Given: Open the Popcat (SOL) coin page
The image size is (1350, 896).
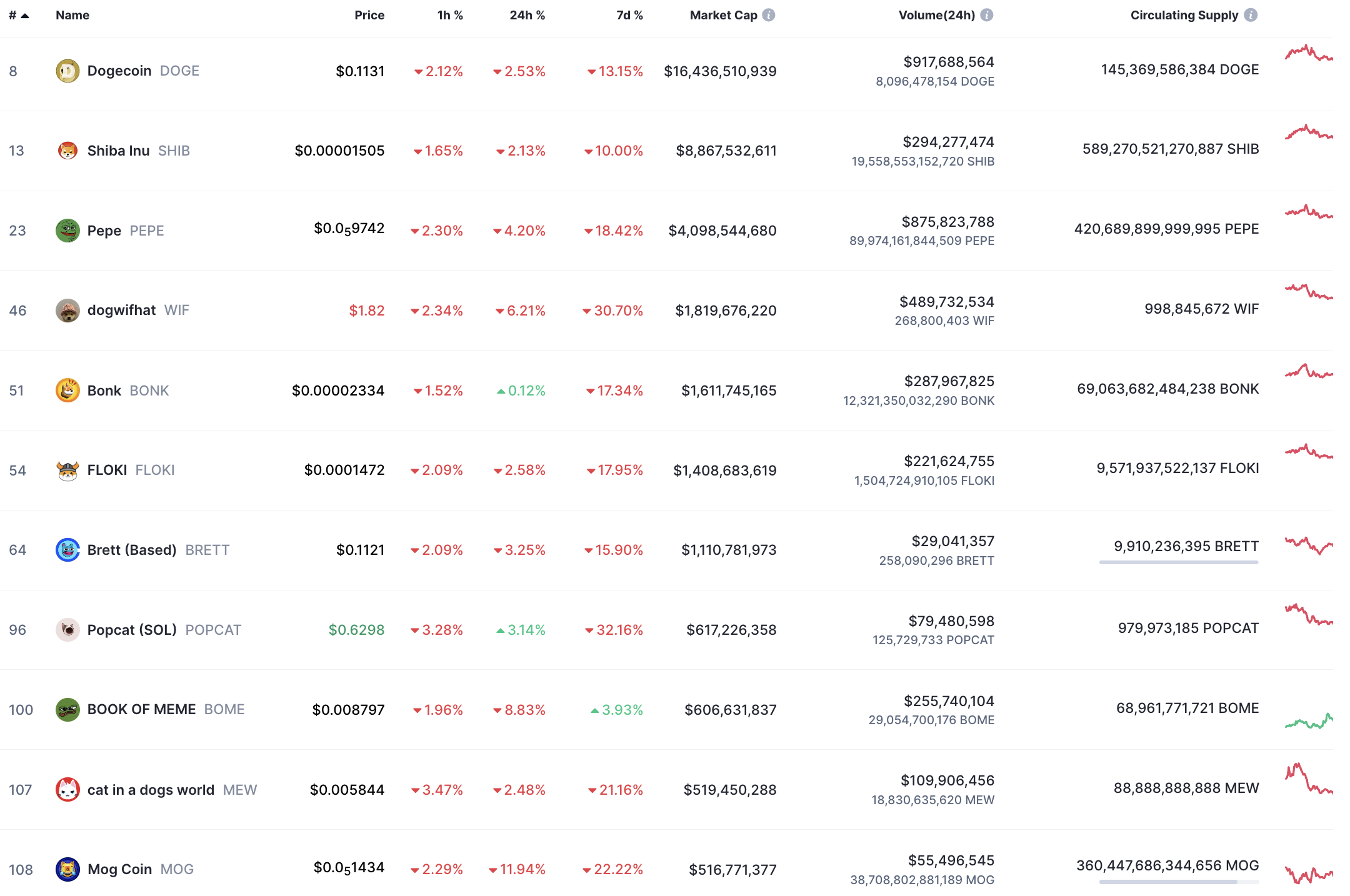Looking at the screenshot, I should tap(132, 630).
